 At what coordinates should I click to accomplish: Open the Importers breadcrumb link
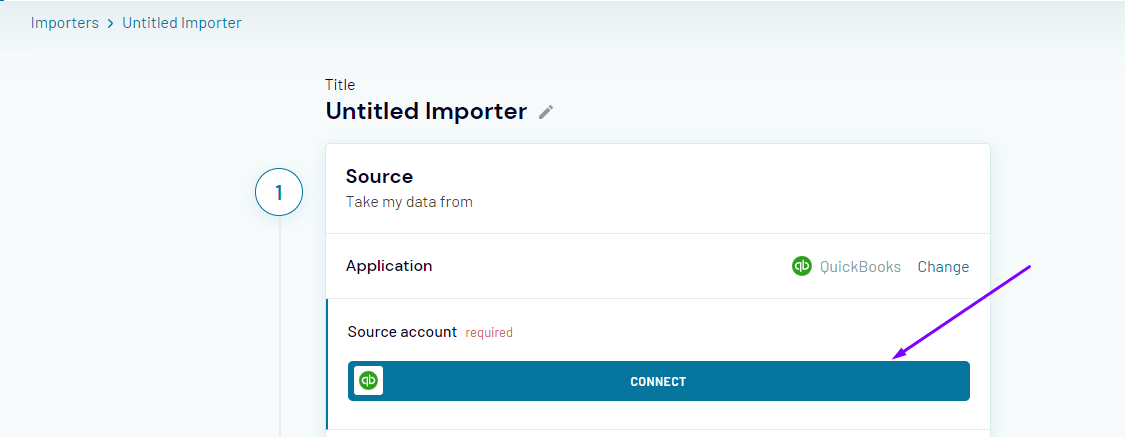click(x=65, y=23)
